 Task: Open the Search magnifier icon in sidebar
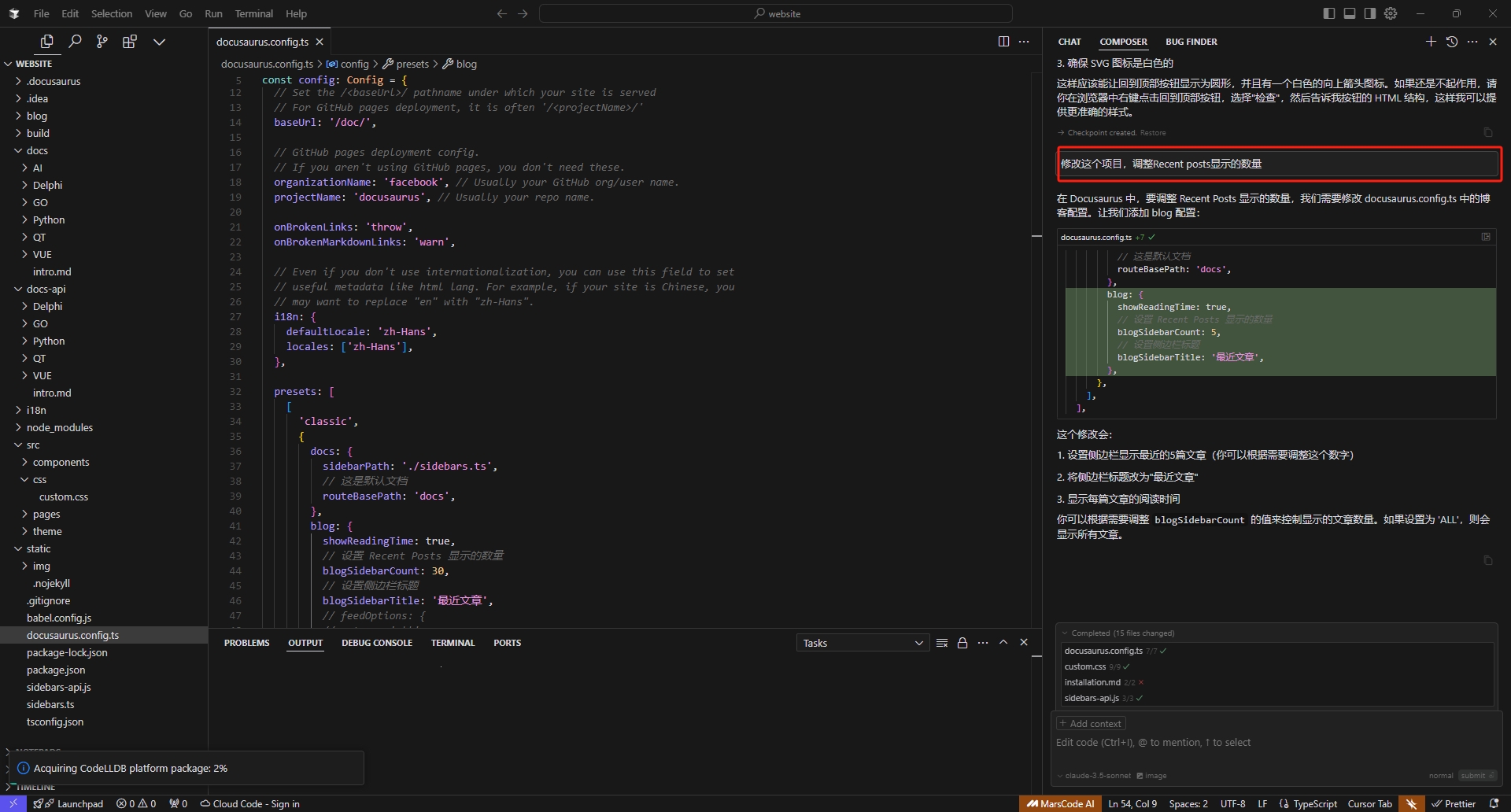(75, 42)
